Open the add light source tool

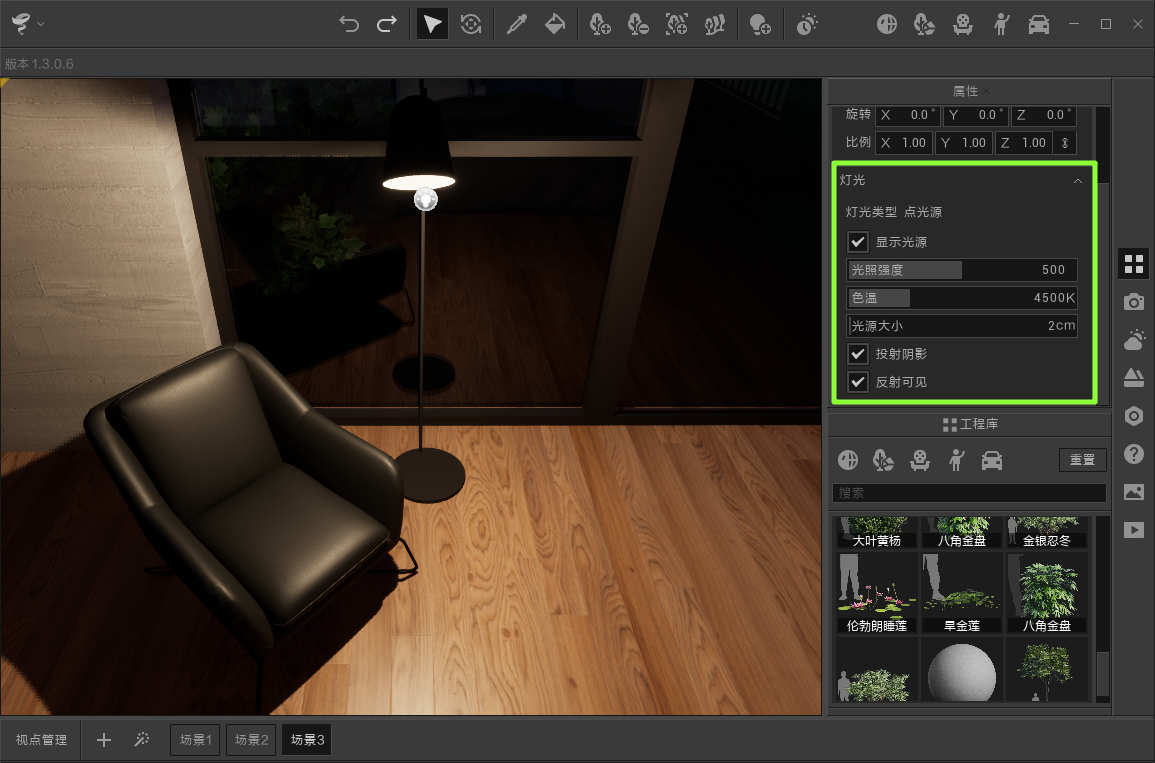760,23
